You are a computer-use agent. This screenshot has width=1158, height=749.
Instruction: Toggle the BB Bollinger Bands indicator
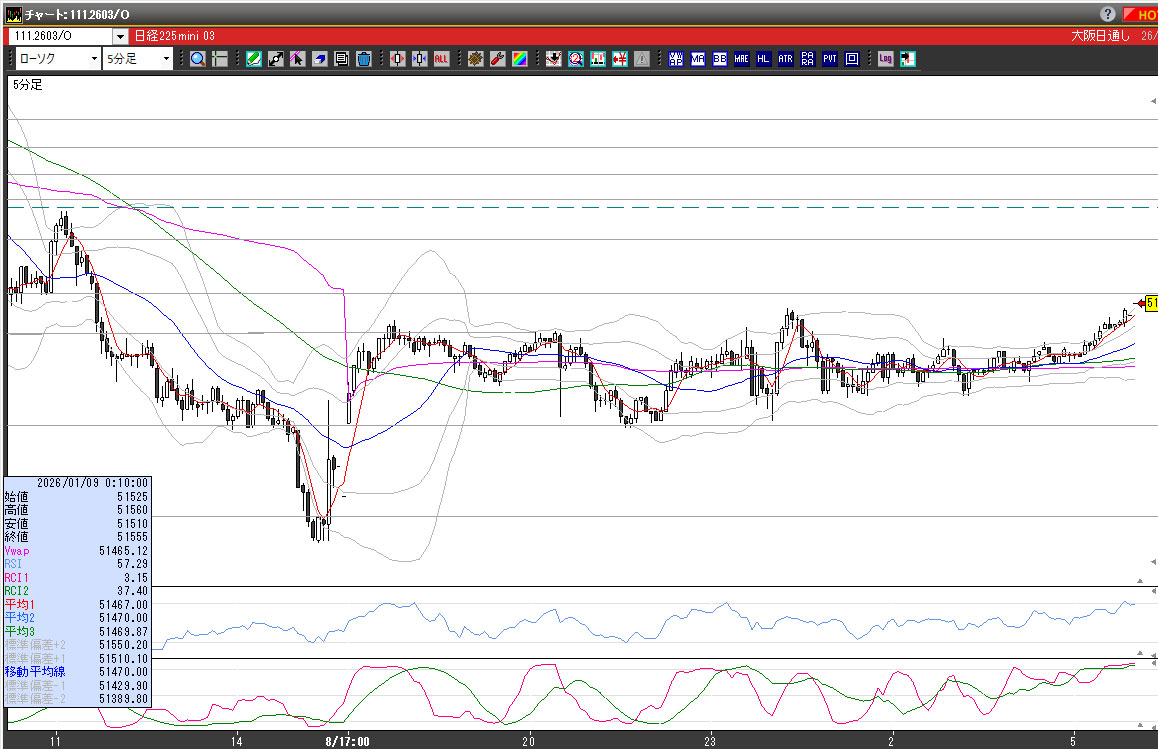719,59
